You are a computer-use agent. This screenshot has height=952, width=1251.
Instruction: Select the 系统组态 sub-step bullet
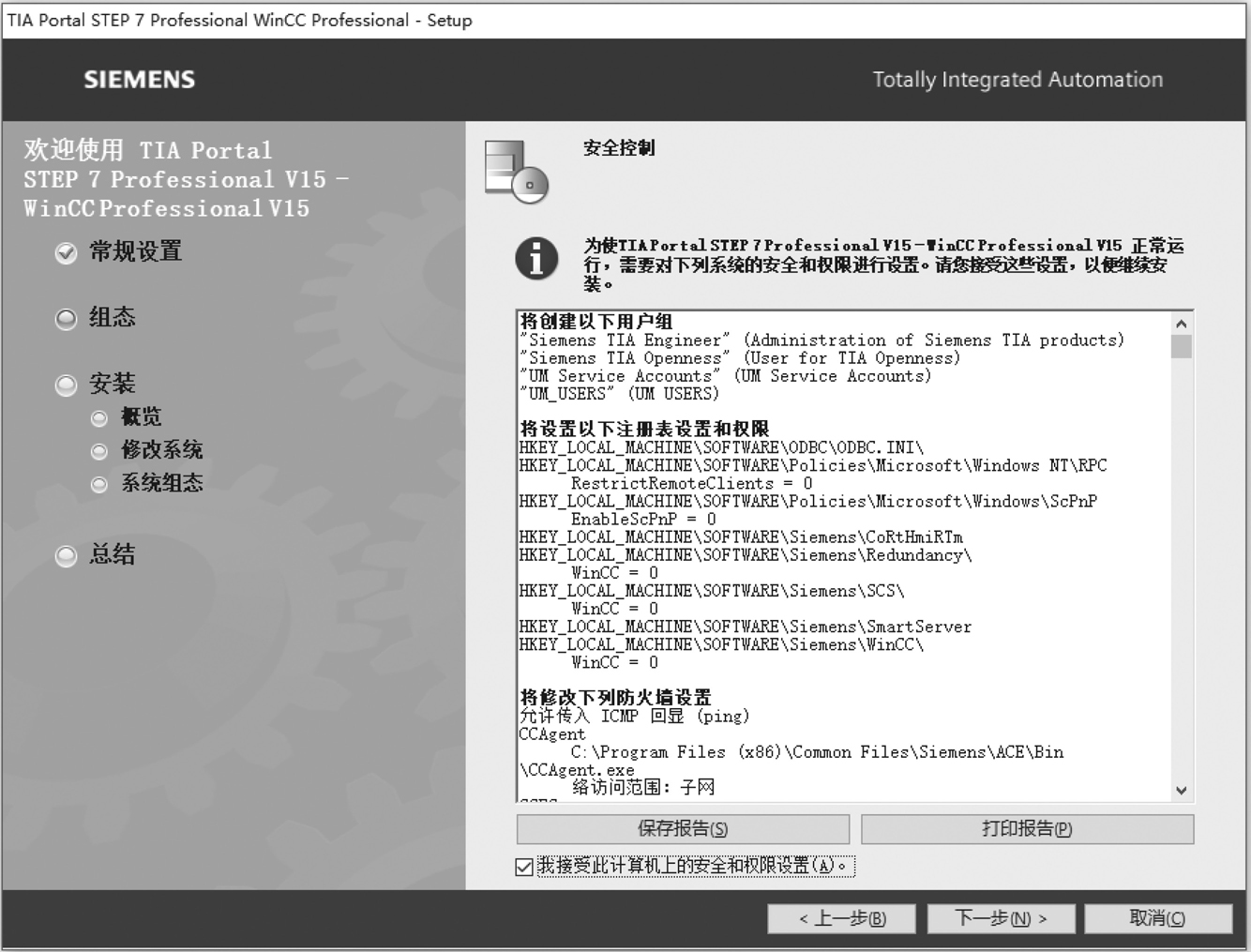click(99, 484)
